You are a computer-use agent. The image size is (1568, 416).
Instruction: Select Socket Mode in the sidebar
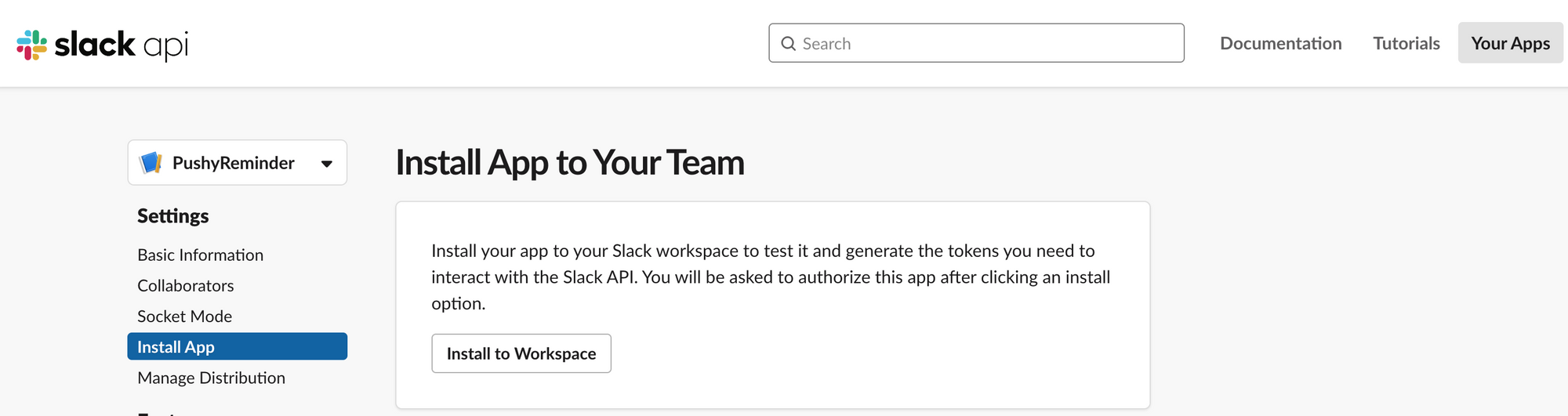(x=184, y=316)
